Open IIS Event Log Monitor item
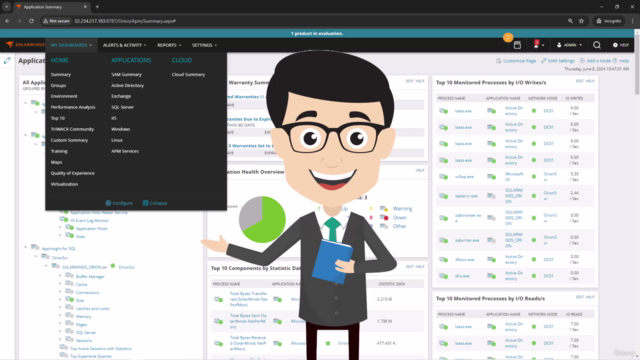 point(89,221)
